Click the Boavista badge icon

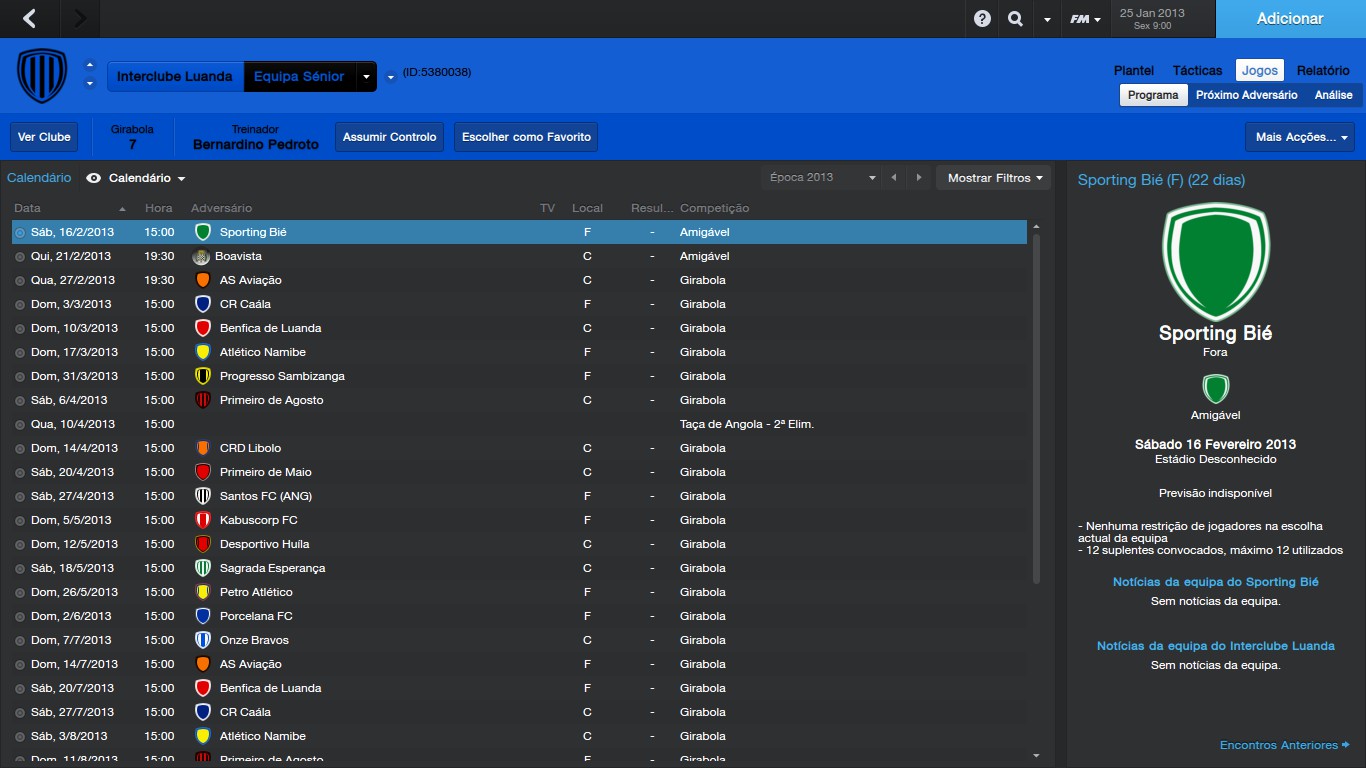tap(201, 256)
